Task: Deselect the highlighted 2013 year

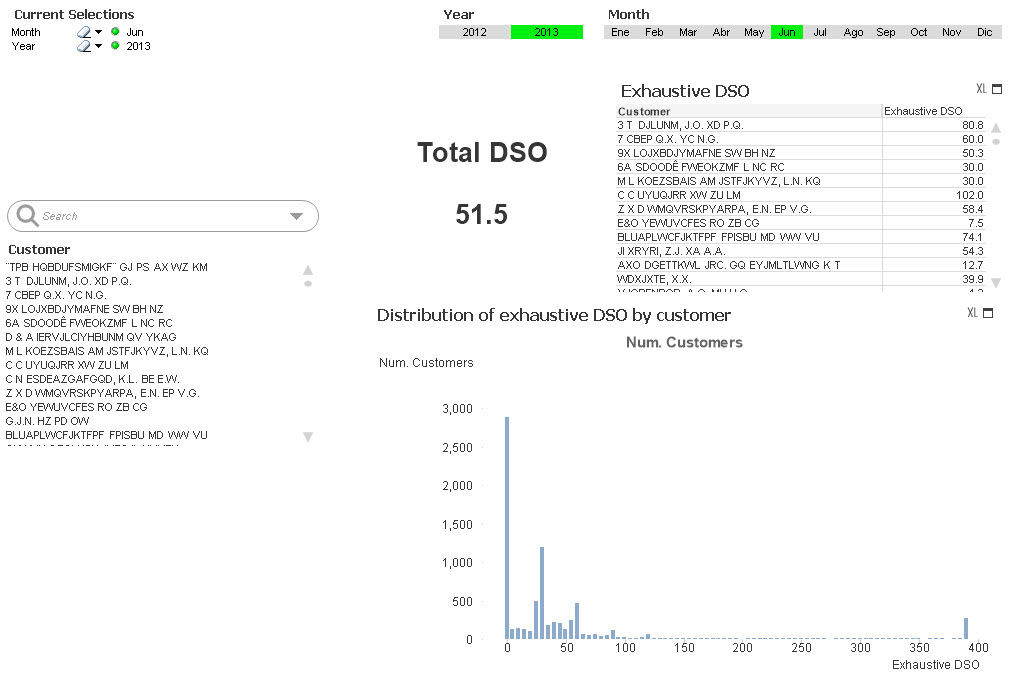Action: pyautogui.click(x=546, y=32)
